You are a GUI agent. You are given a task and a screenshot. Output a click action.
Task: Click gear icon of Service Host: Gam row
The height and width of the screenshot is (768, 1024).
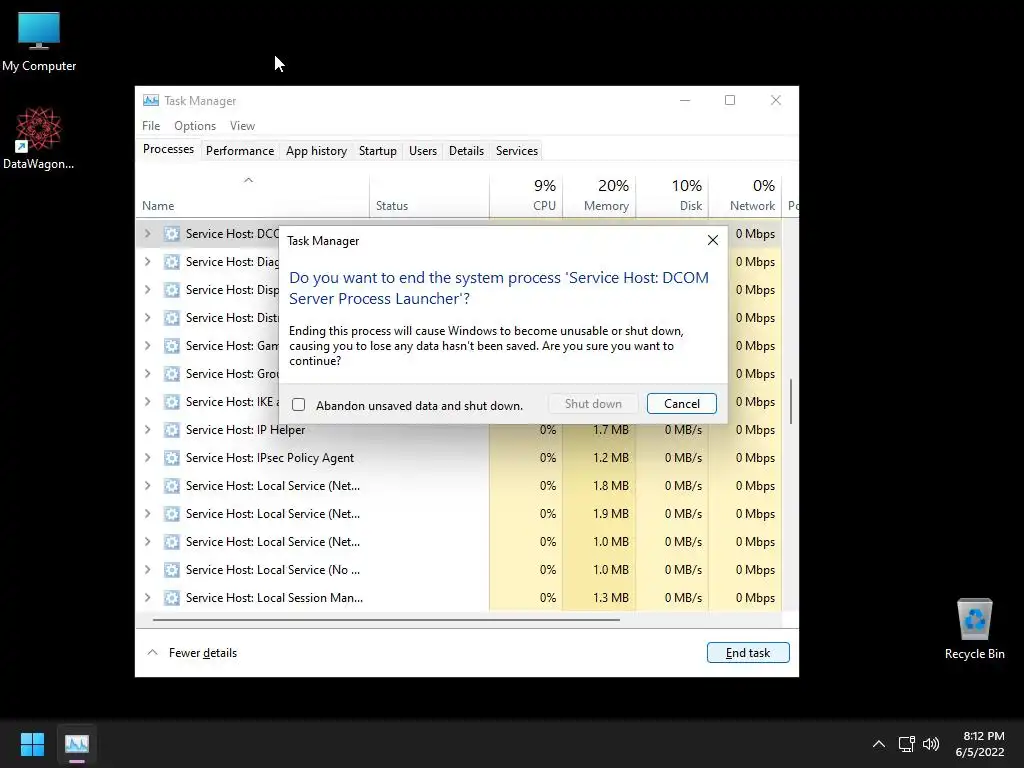172,345
